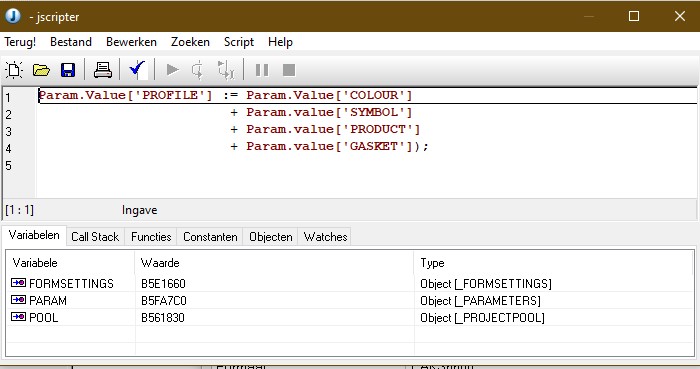Viewport: 700px width, 369px height.
Task: Click the step into debug icon
Action: [x=198, y=70]
